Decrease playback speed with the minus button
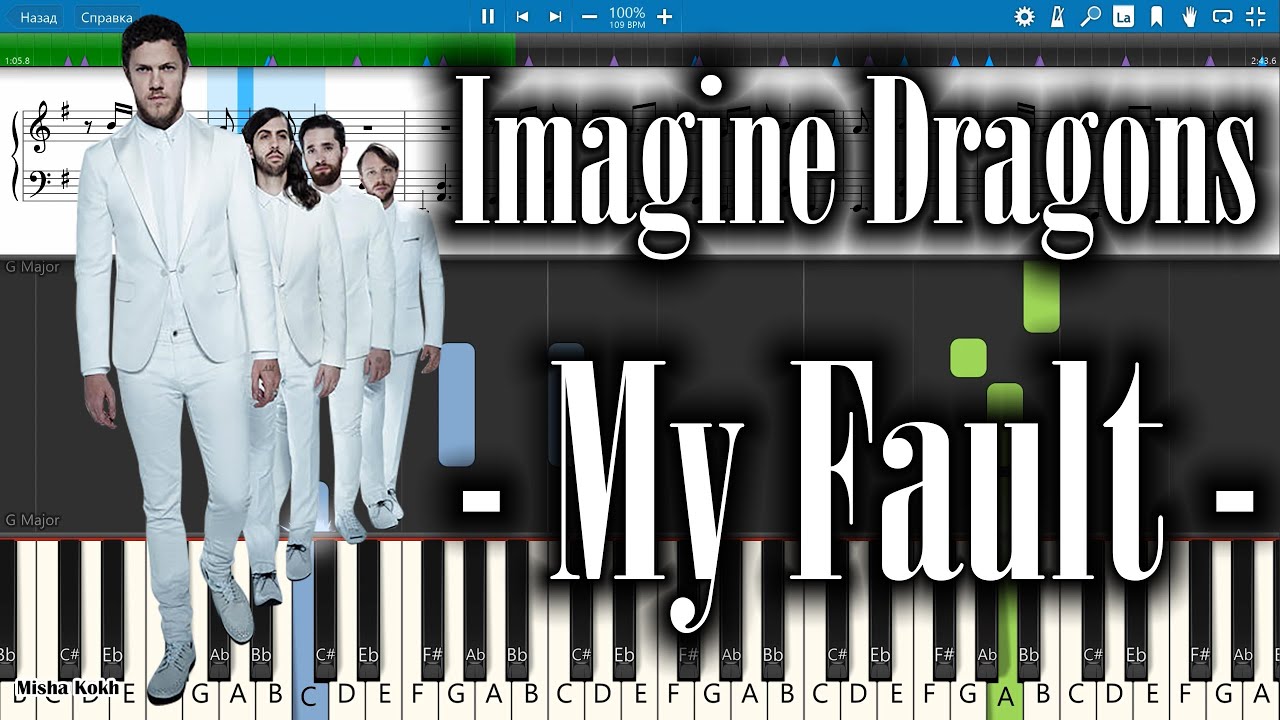 coord(589,16)
